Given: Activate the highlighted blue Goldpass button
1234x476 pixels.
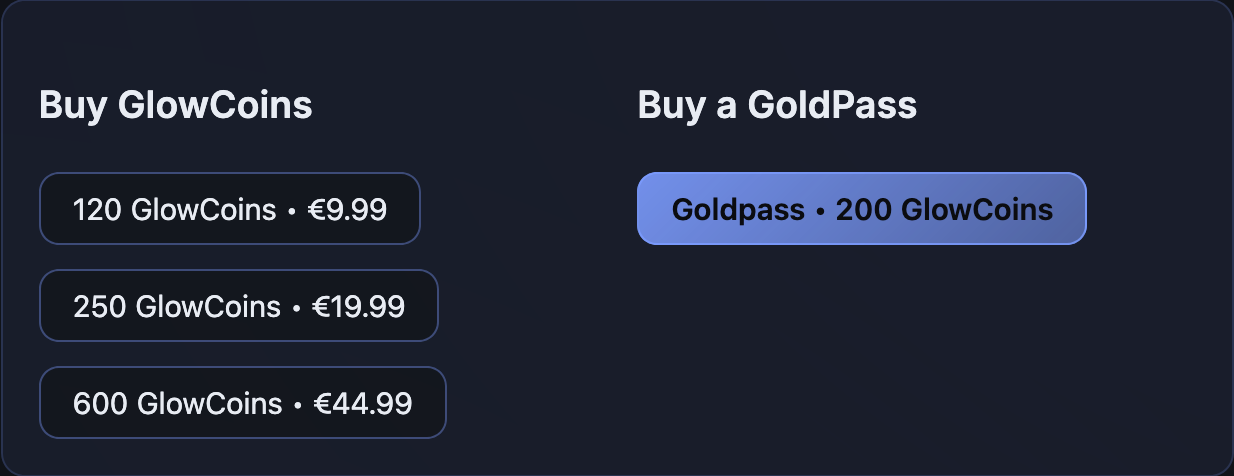Looking at the screenshot, I should point(861,209).
